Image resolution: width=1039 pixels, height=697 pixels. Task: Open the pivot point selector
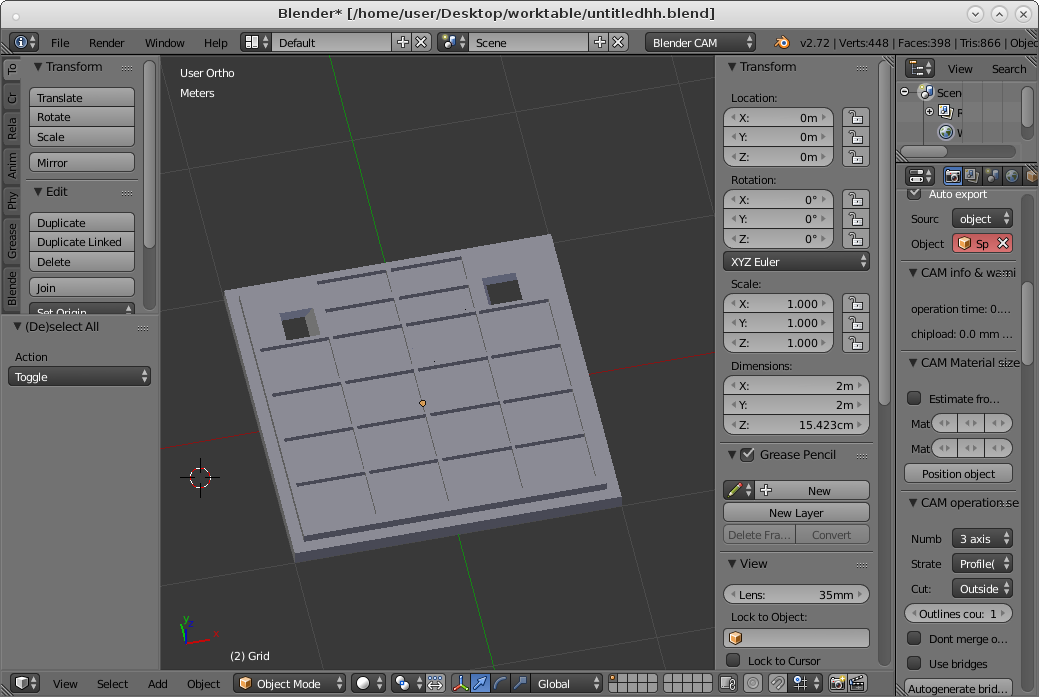coord(406,683)
